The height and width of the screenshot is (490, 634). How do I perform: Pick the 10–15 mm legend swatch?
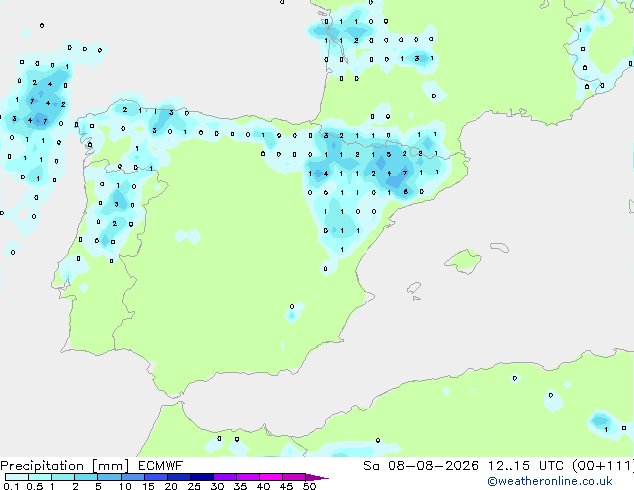coord(133,477)
